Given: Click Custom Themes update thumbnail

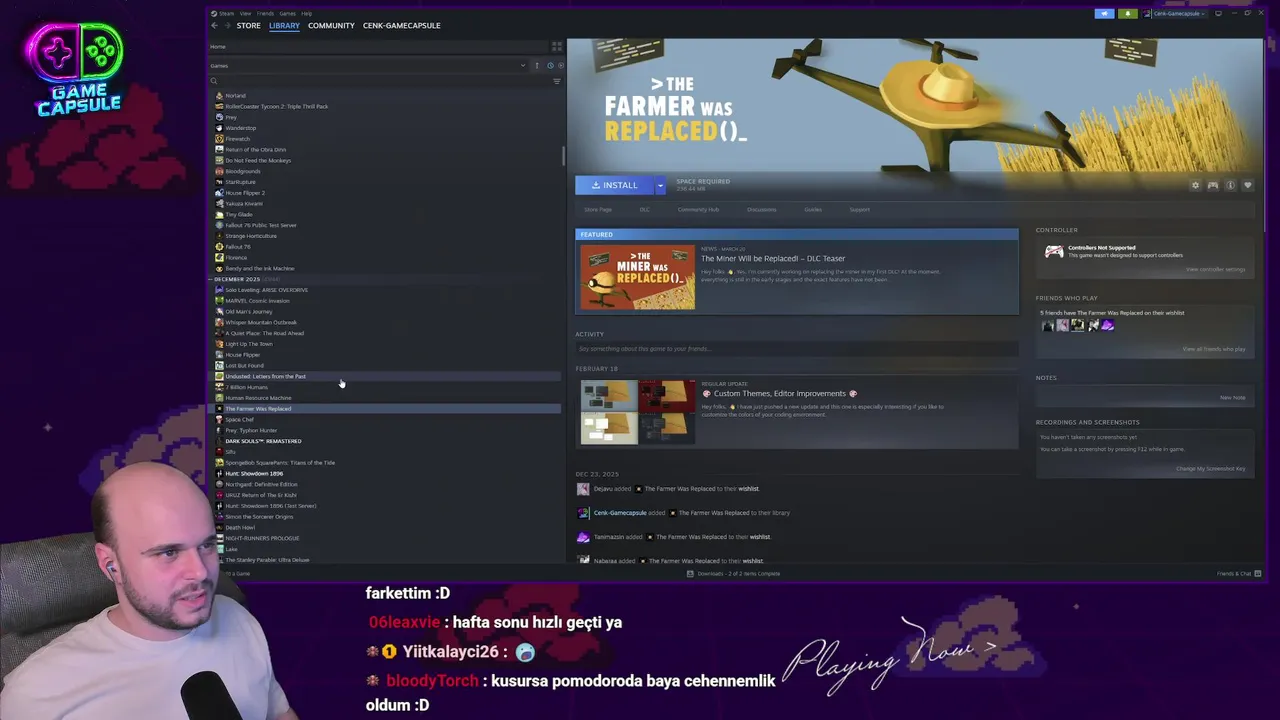Looking at the screenshot, I should coord(637,412).
